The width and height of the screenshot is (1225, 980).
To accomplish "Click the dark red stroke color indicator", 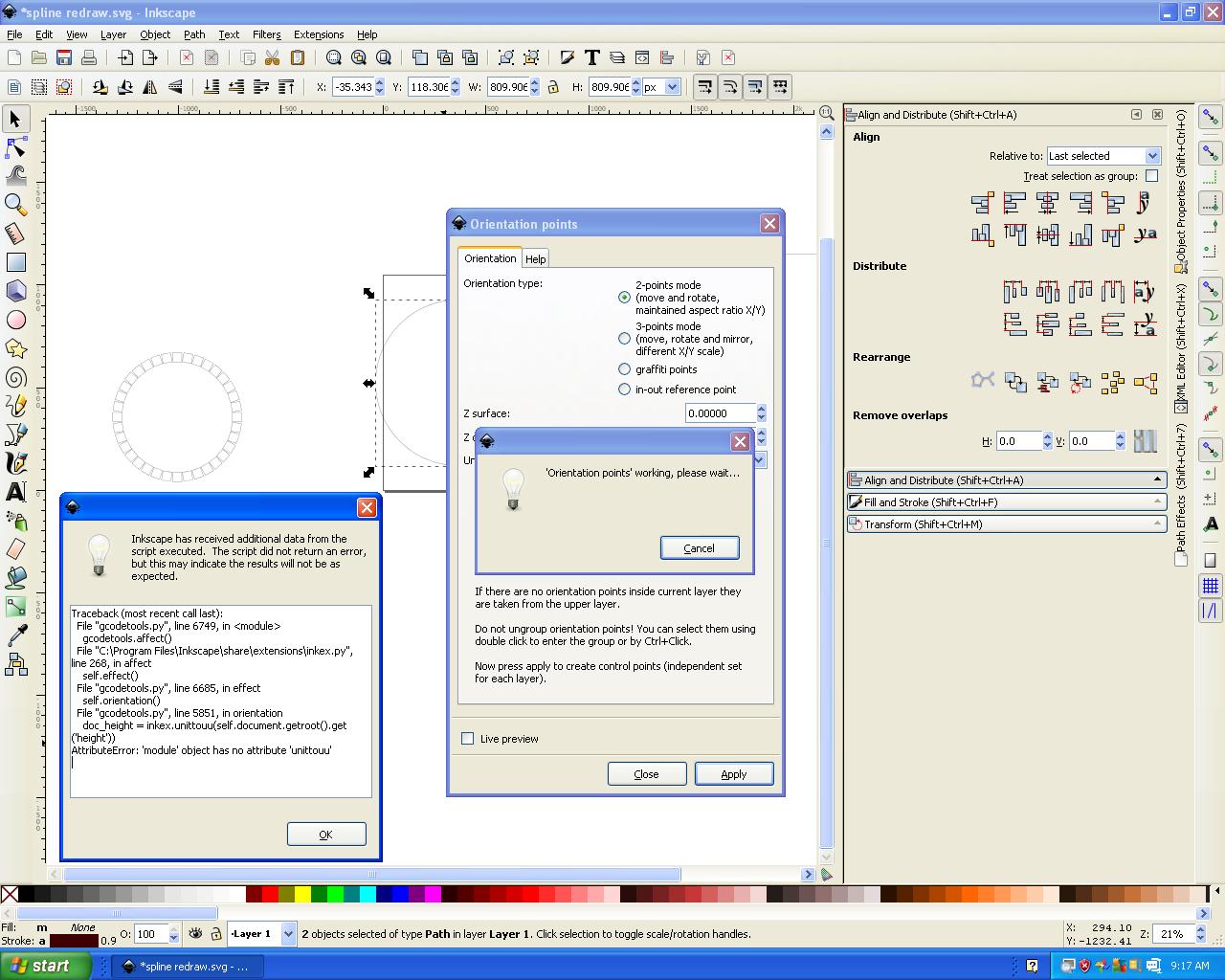I will (74, 941).
